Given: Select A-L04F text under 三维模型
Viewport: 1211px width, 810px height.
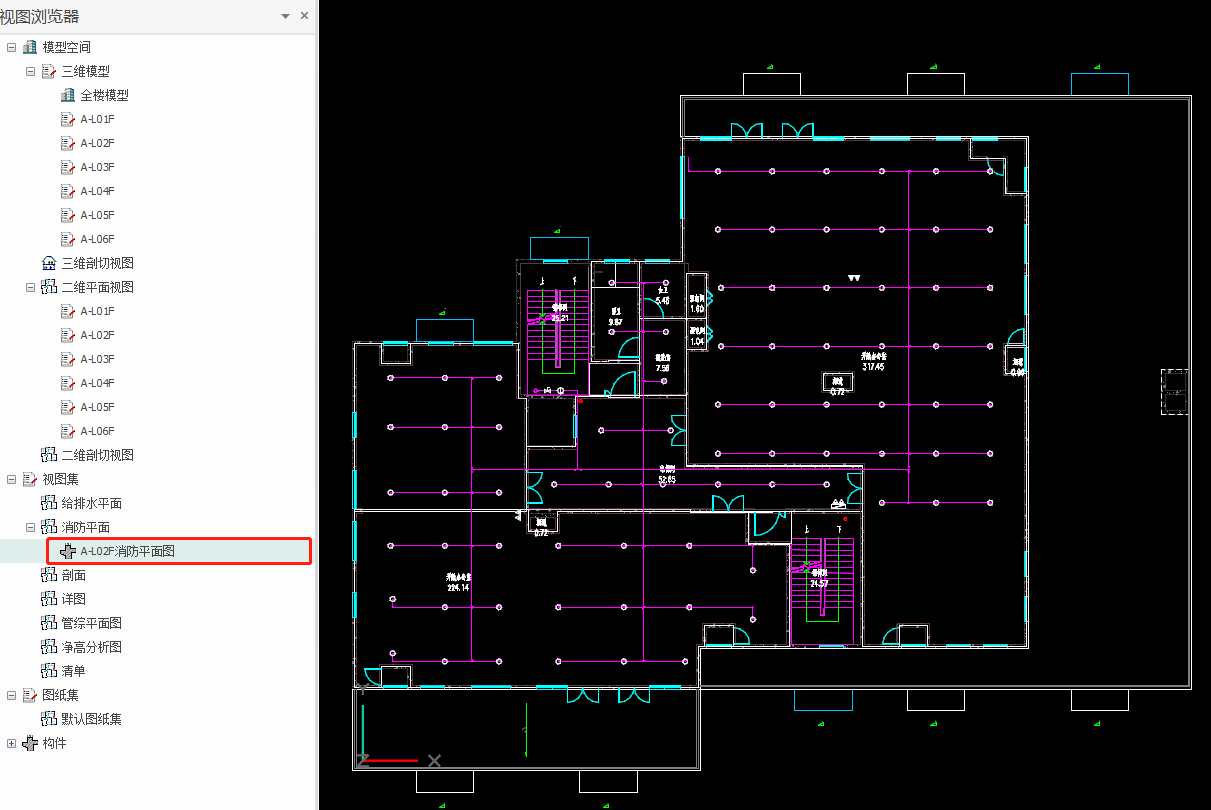Looking at the screenshot, I should click(x=98, y=191).
